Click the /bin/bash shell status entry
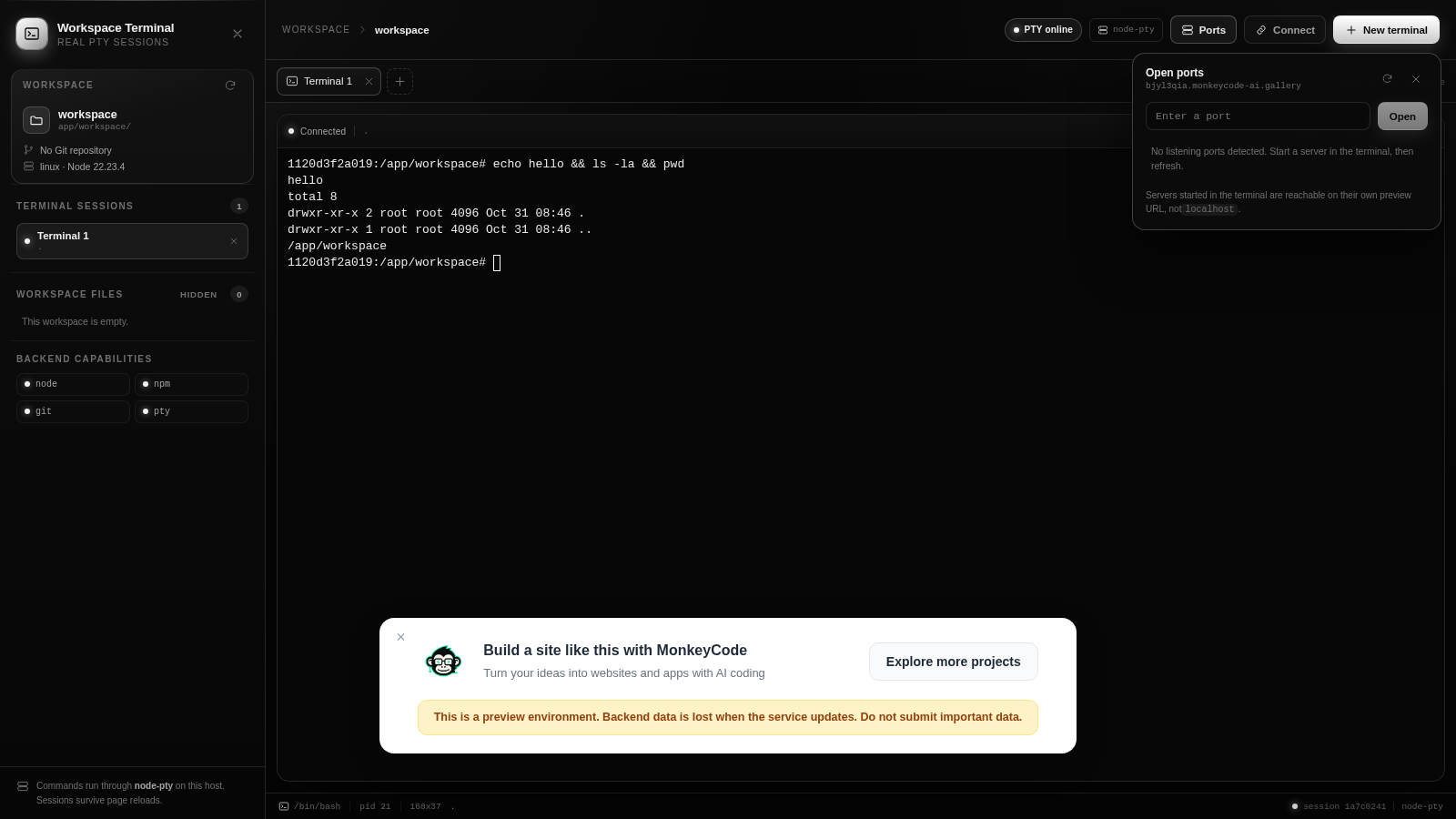 (x=309, y=806)
